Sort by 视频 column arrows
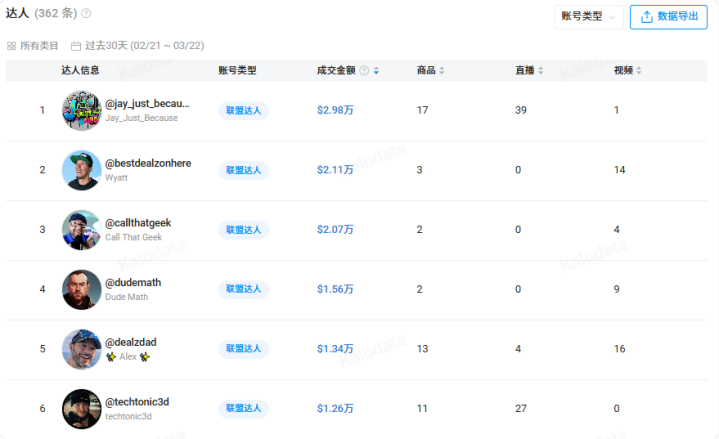 coord(640,71)
